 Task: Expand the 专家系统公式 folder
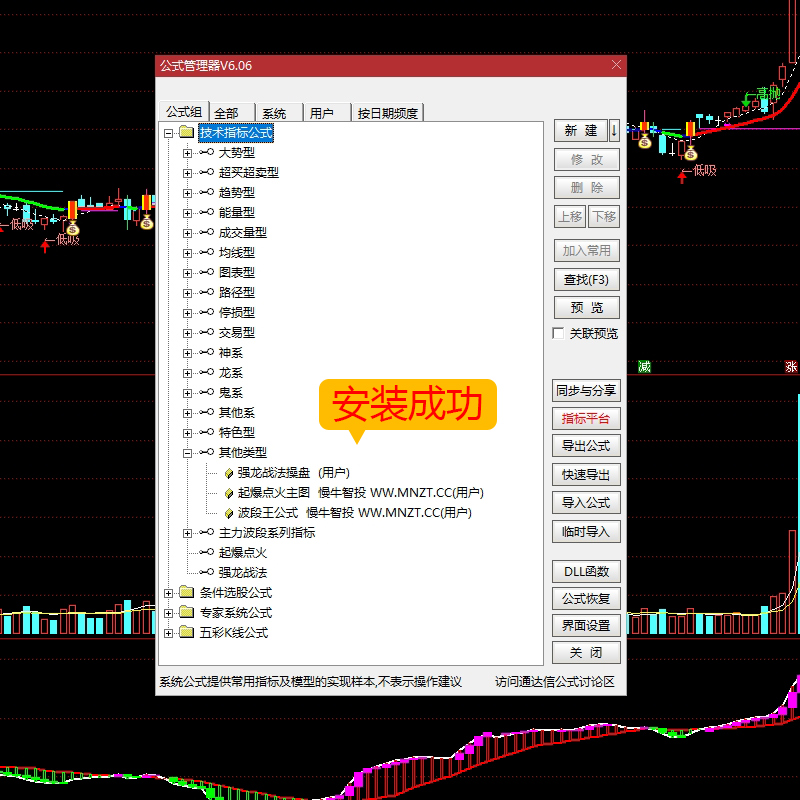168,613
